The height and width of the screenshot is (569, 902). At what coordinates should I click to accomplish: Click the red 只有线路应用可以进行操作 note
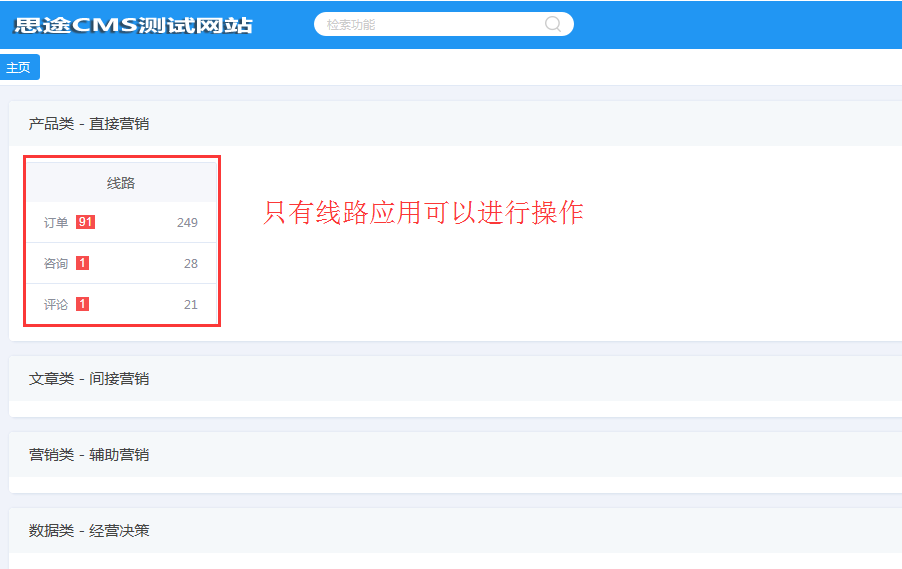(423, 213)
